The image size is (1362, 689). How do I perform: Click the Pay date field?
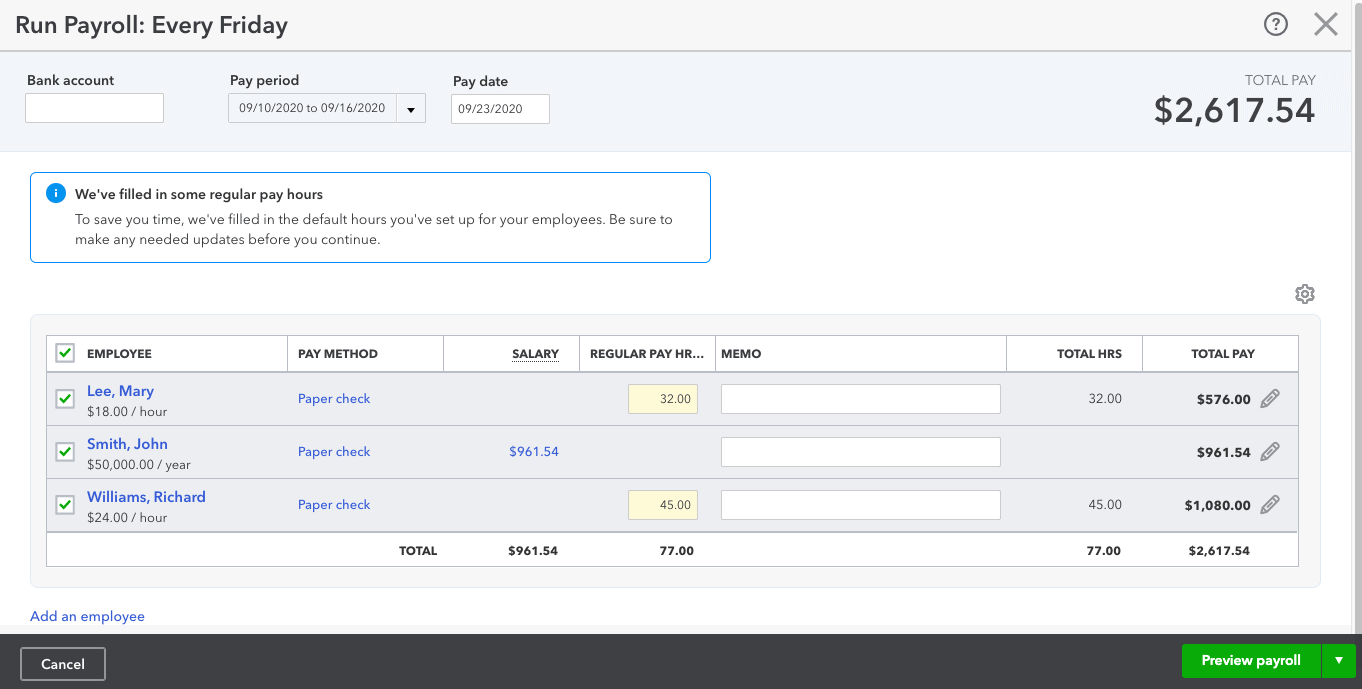click(x=500, y=109)
